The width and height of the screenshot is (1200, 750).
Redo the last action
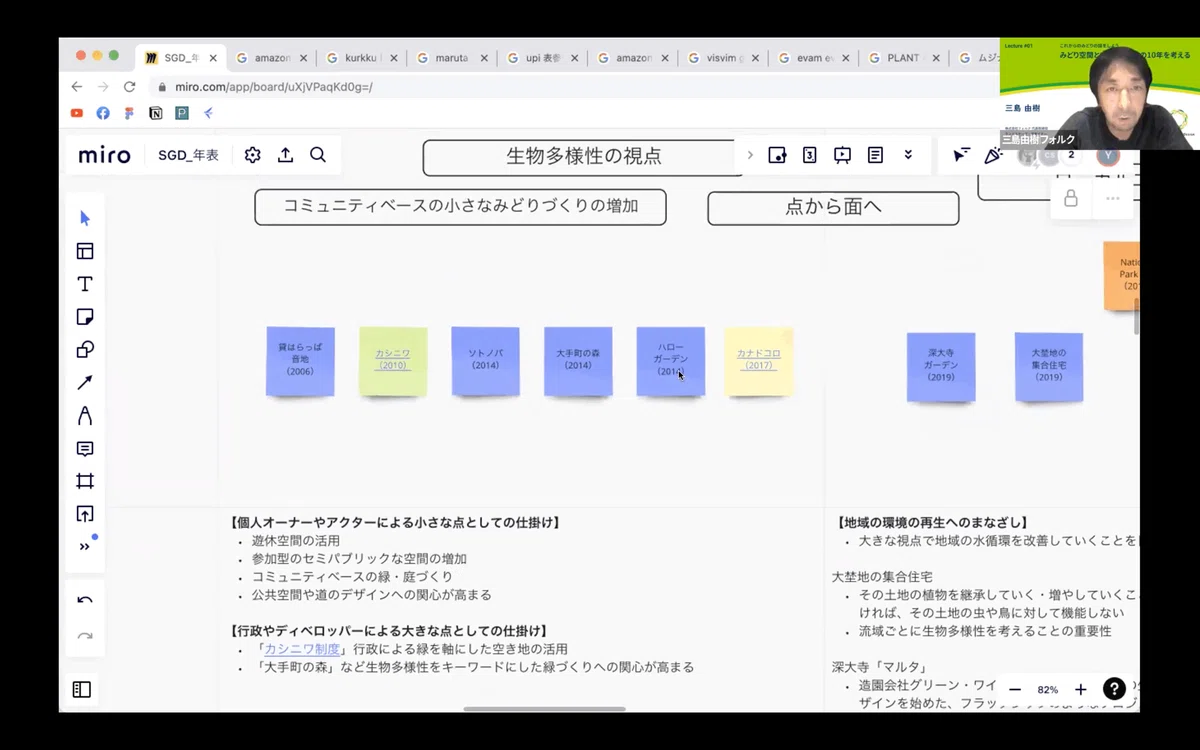coord(85,636)
